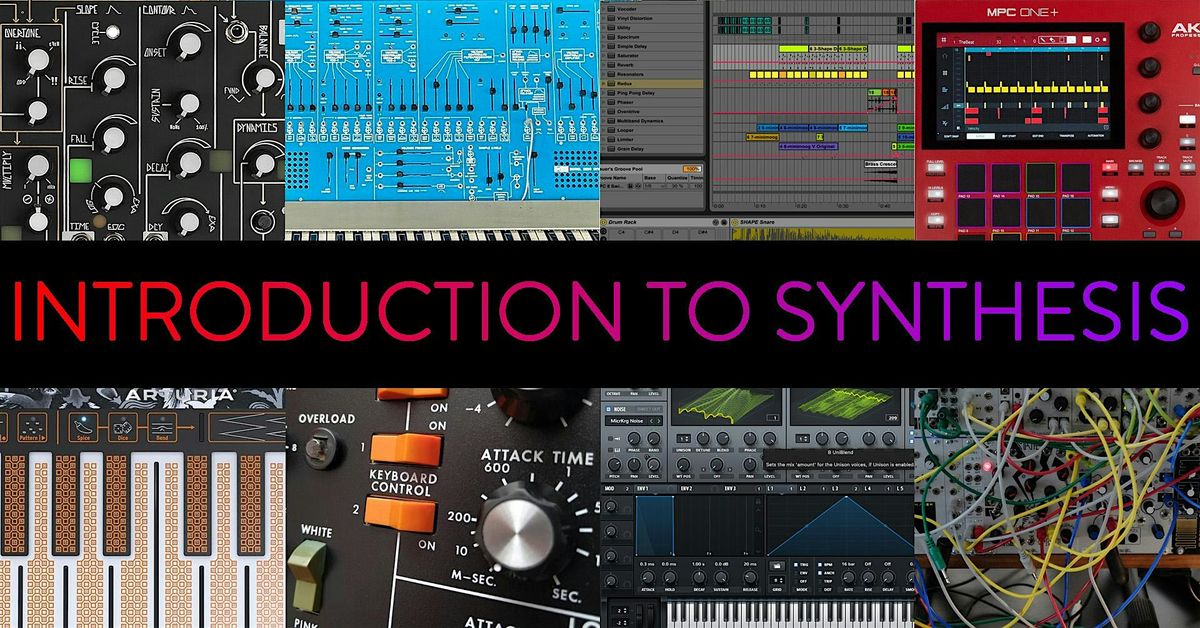Switch to the ENV 2 tab
This screenshot has height=628, width=1200.
coord(686,488)
